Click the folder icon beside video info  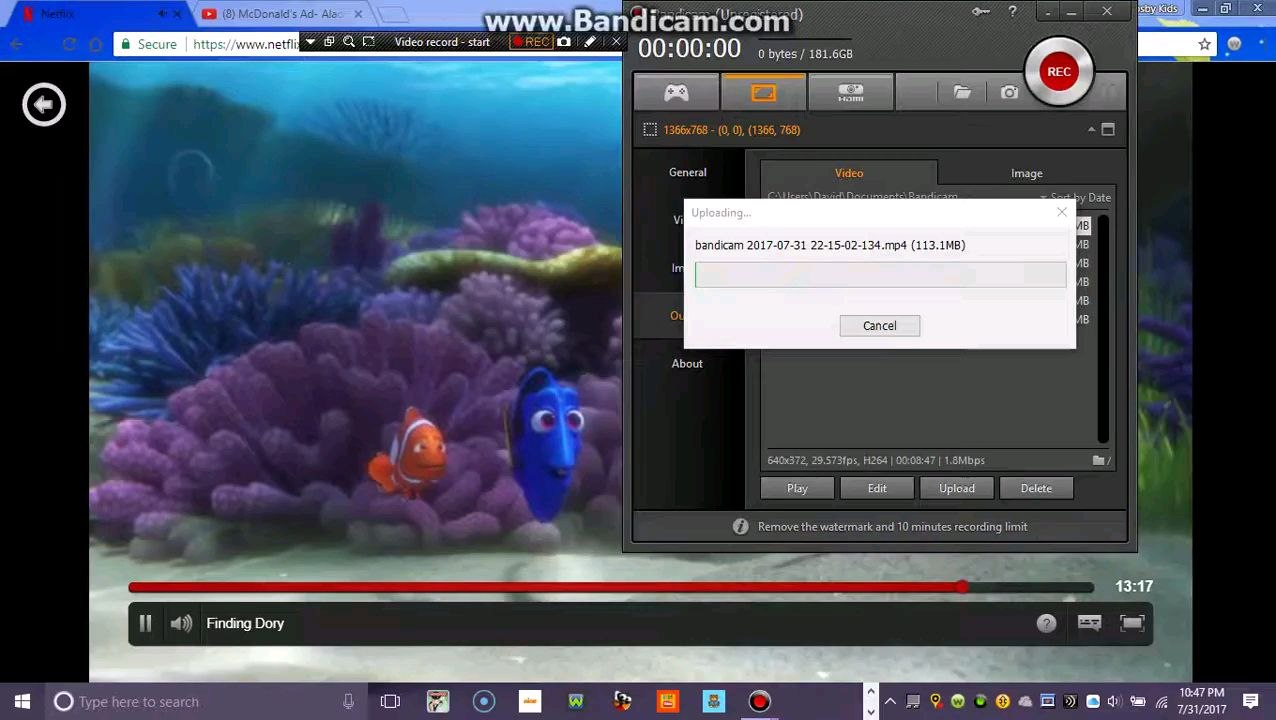(x=1101, y=460)
